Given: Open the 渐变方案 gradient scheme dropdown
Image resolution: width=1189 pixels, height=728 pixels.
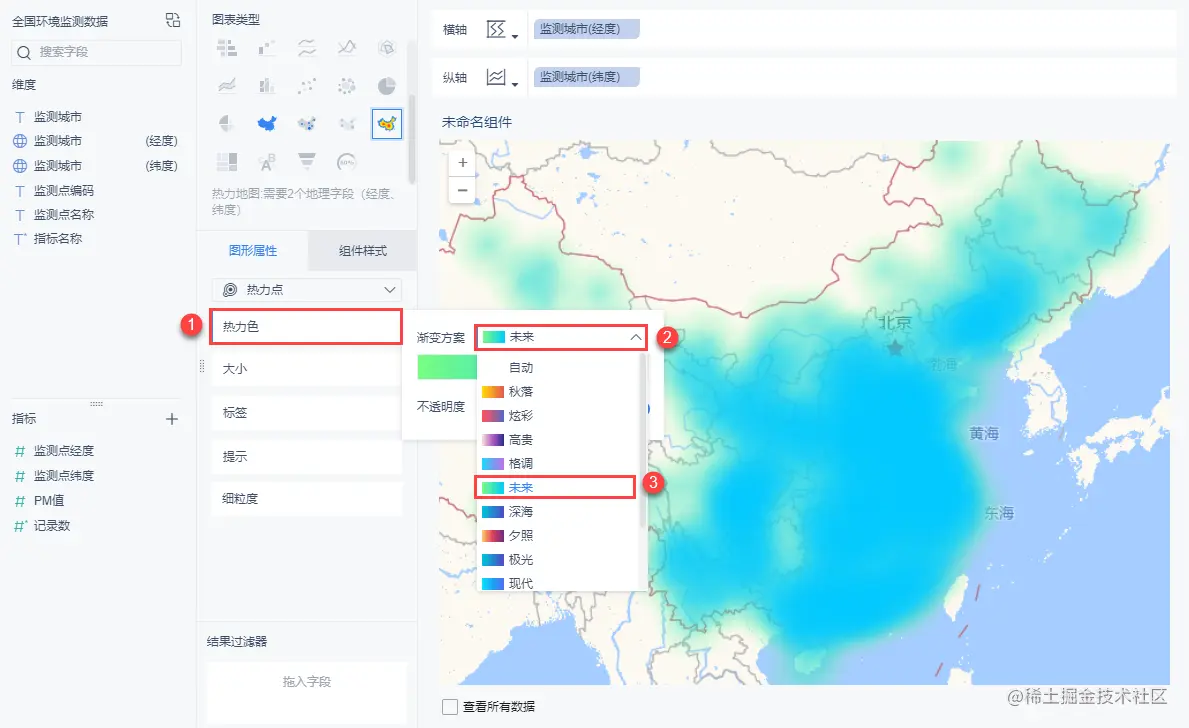Looking at the screenshot, I should tap(560, 336).
